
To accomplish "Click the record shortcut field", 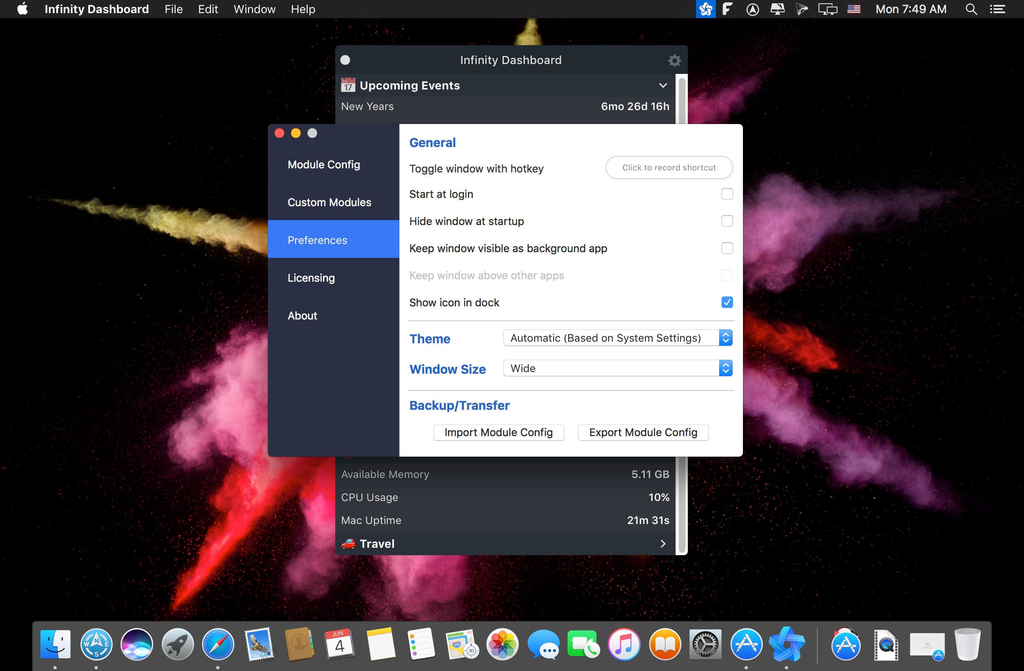I will coord(669,168).
